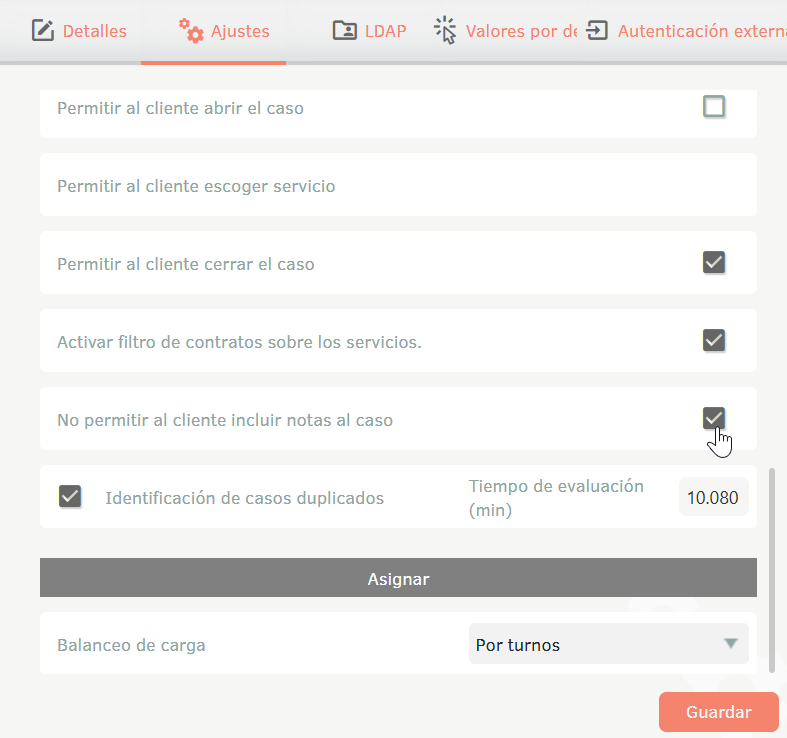
Task: Click the cursor-click icon for Valores por defecto
Action: point(445,31)
